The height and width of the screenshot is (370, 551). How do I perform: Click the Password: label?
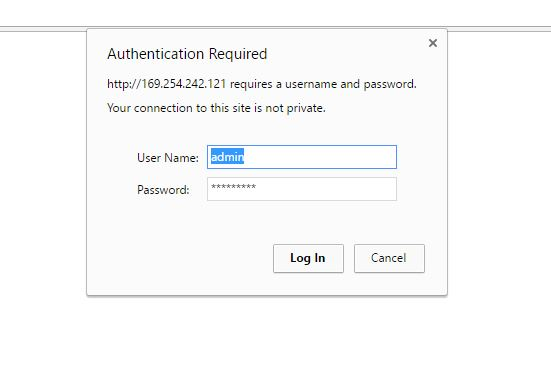(163, 190)
